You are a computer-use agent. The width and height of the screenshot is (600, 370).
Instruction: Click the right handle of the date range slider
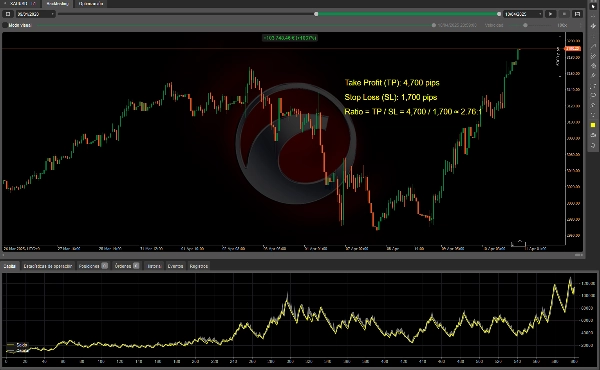499,14
